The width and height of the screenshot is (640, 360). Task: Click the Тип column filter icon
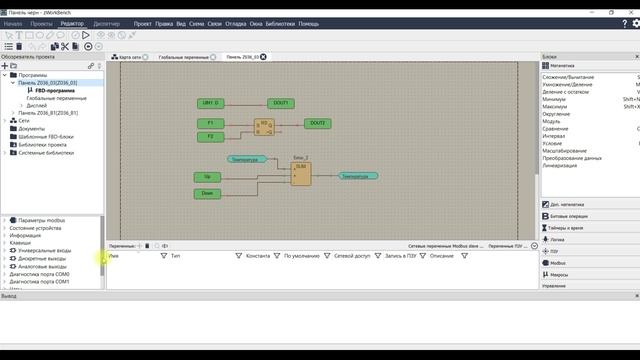coord(239,256)
